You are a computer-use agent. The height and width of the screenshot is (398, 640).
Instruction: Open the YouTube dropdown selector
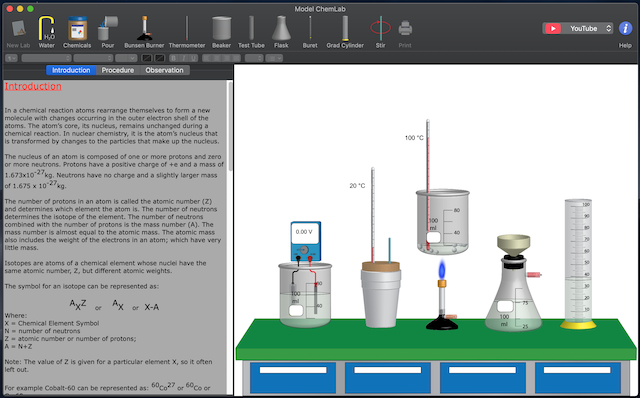(578, 28)
